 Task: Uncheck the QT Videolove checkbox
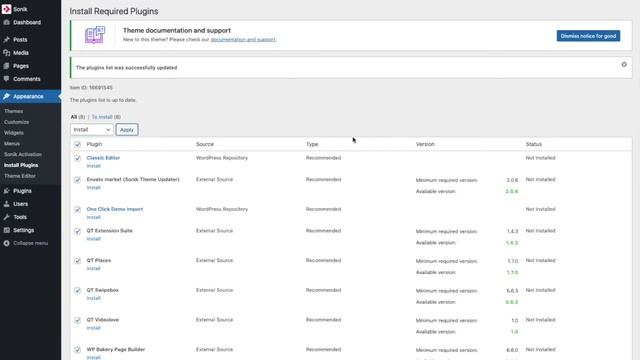[77, 320]
